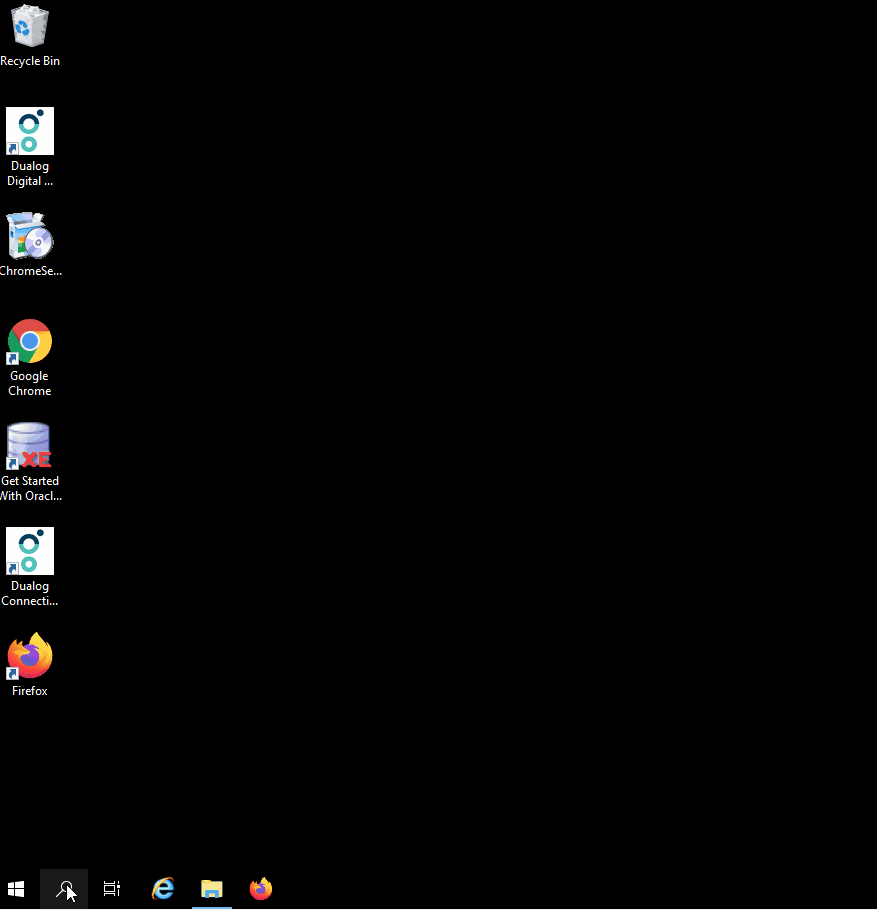
Task: Open taskbar search magnifier
Action: pos(64,889)
